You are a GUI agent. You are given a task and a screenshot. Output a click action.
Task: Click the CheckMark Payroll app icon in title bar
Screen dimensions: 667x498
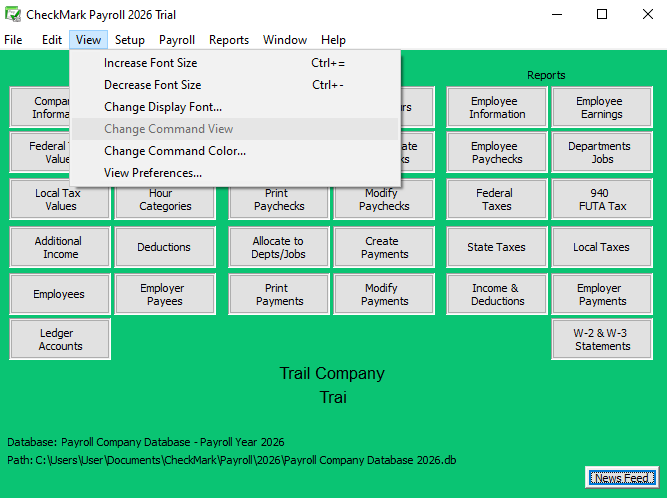tap(13, 14)
